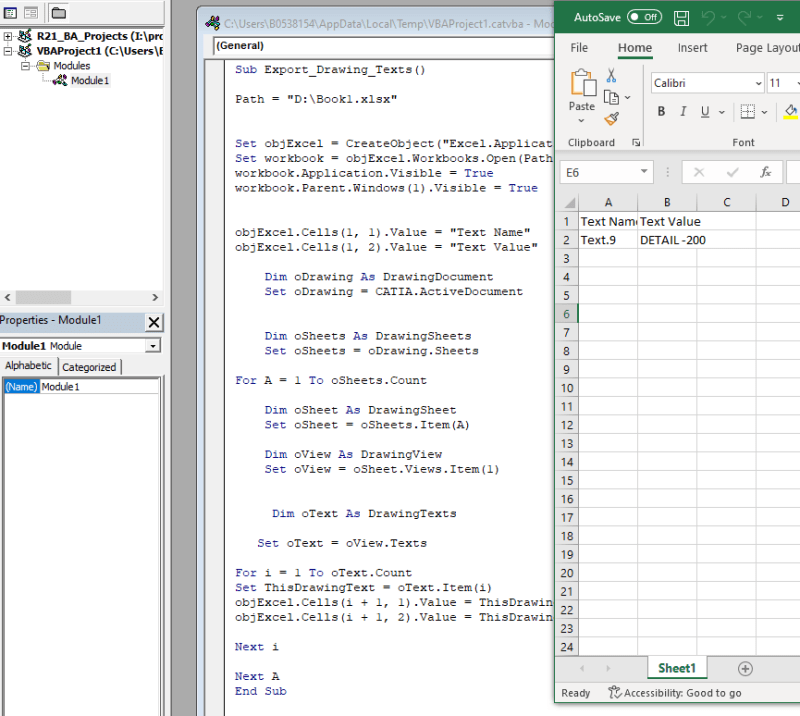The width and height of the screenshot is (800, 716).
Task: Select column C header
Action: pyautogui.click(x=727, y=203)
